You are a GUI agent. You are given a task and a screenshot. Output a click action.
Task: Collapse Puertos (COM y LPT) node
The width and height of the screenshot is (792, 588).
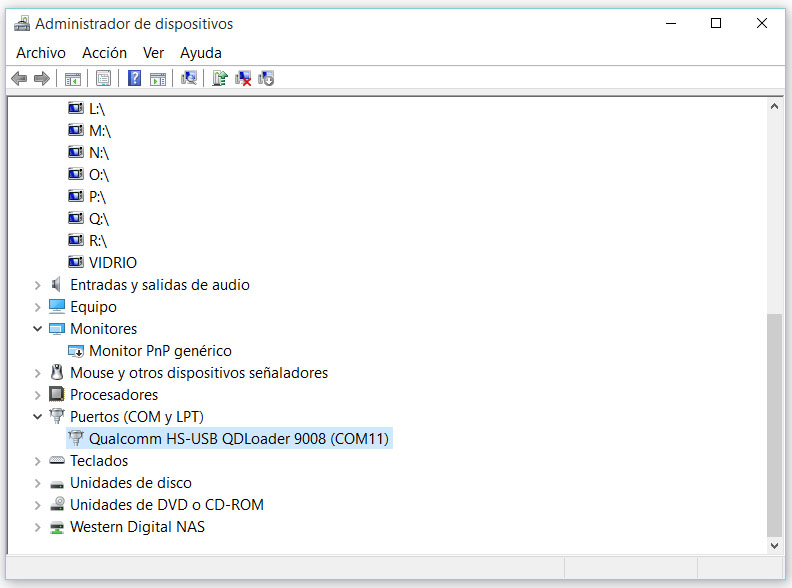pyautogui.click(x=38, y=417)
